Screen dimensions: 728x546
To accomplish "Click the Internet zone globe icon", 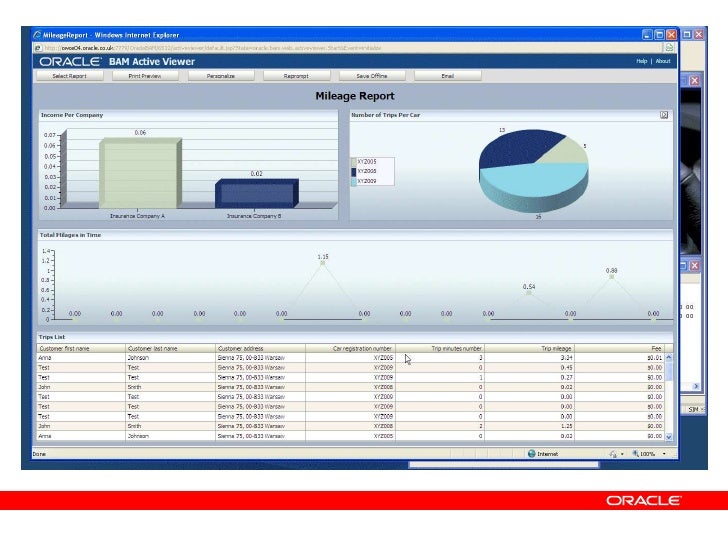I will (x=532, y=454).
